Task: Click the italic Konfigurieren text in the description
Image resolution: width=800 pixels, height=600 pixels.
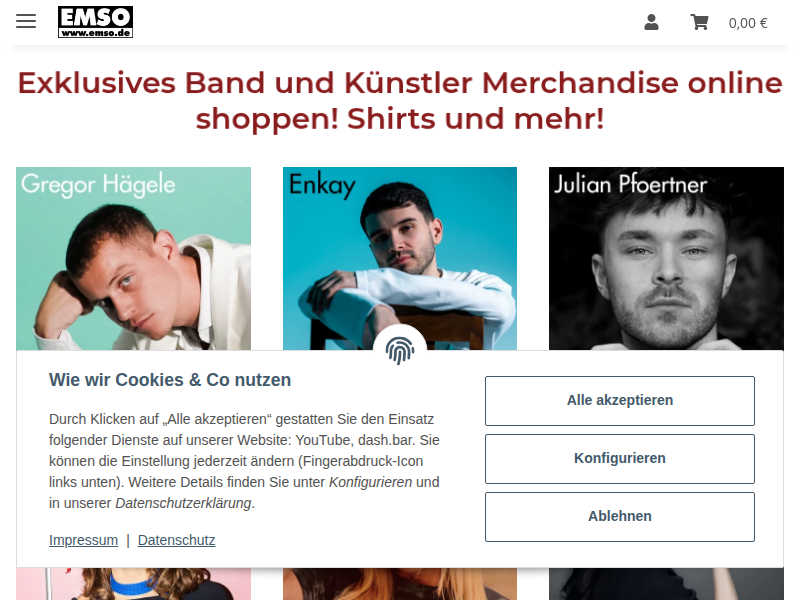Action: 370,482
